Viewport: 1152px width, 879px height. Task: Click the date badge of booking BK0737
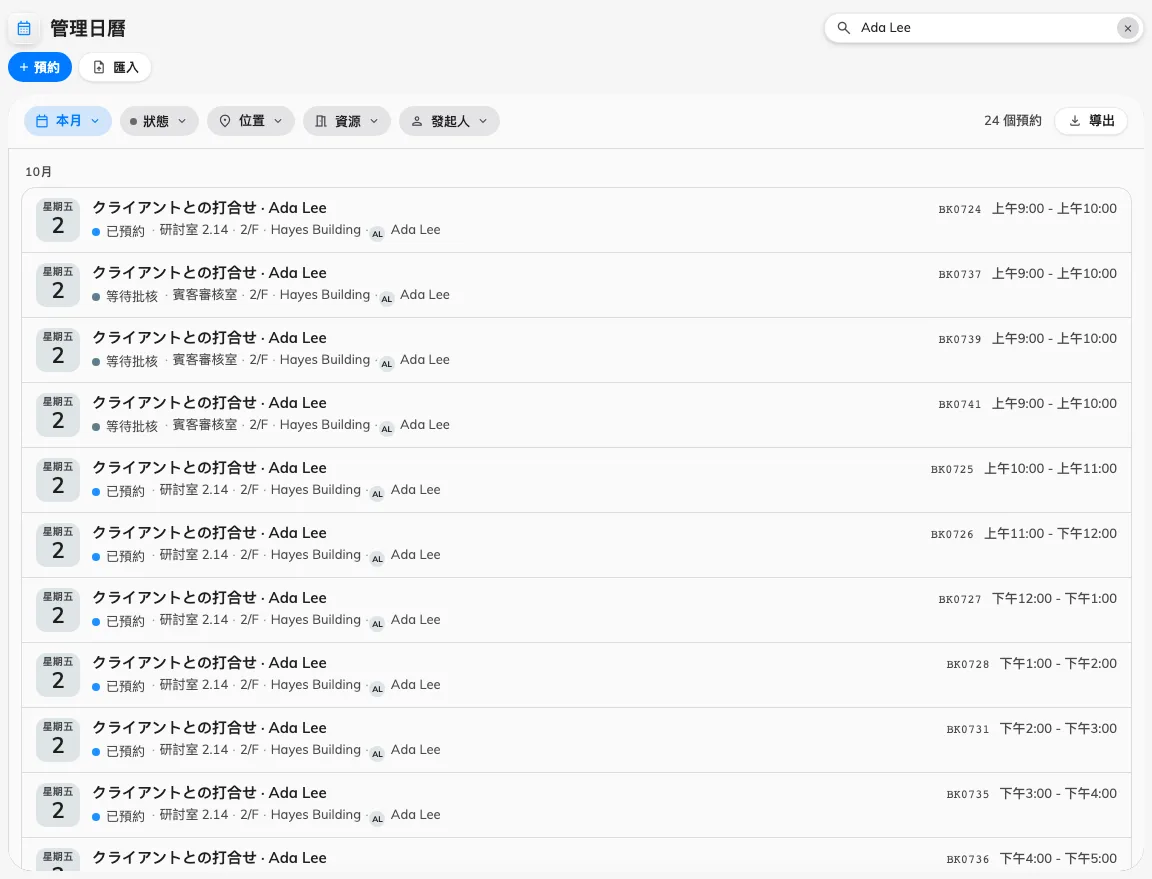(58, 284)
